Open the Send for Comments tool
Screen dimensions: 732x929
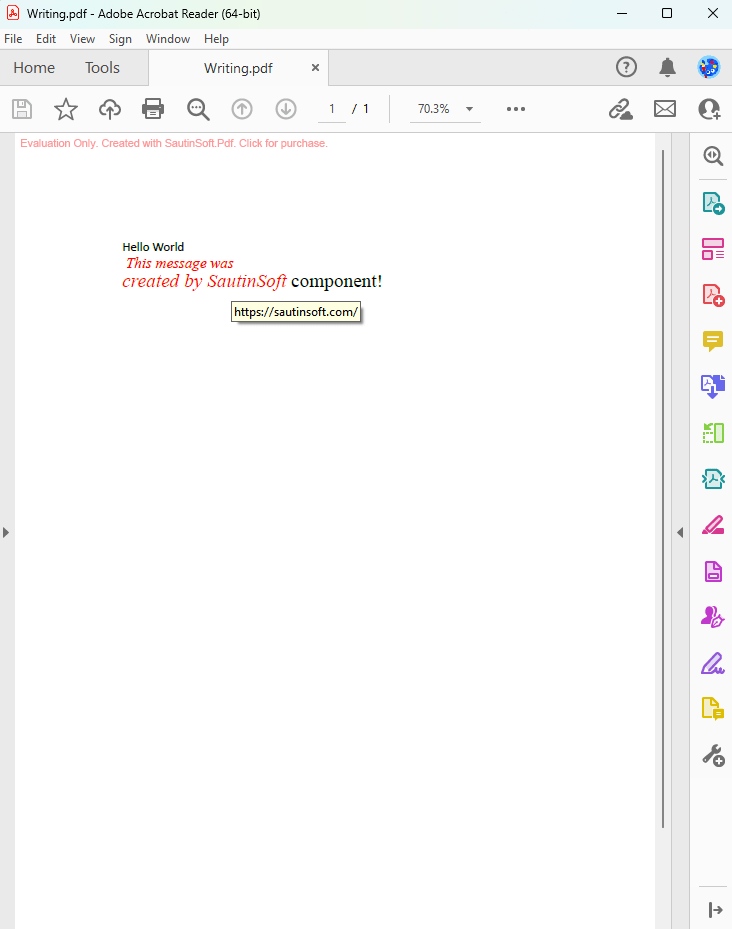(x=713, y=709)
